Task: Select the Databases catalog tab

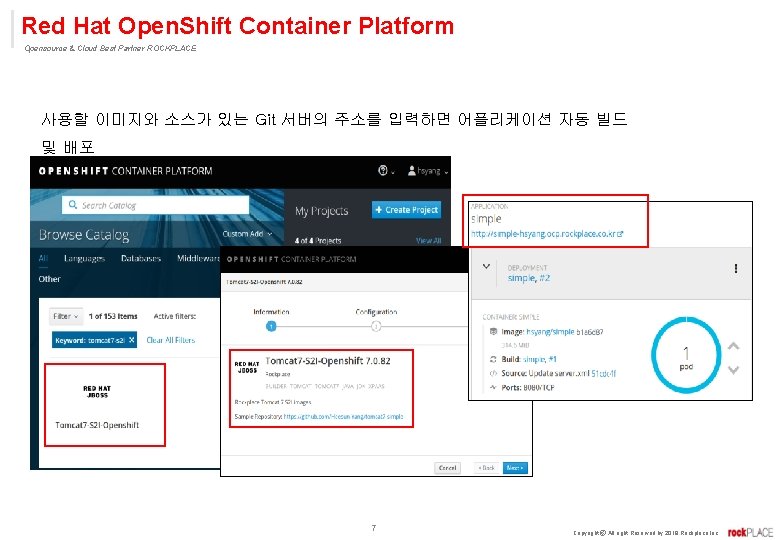Action: click(x=141, y=258)
